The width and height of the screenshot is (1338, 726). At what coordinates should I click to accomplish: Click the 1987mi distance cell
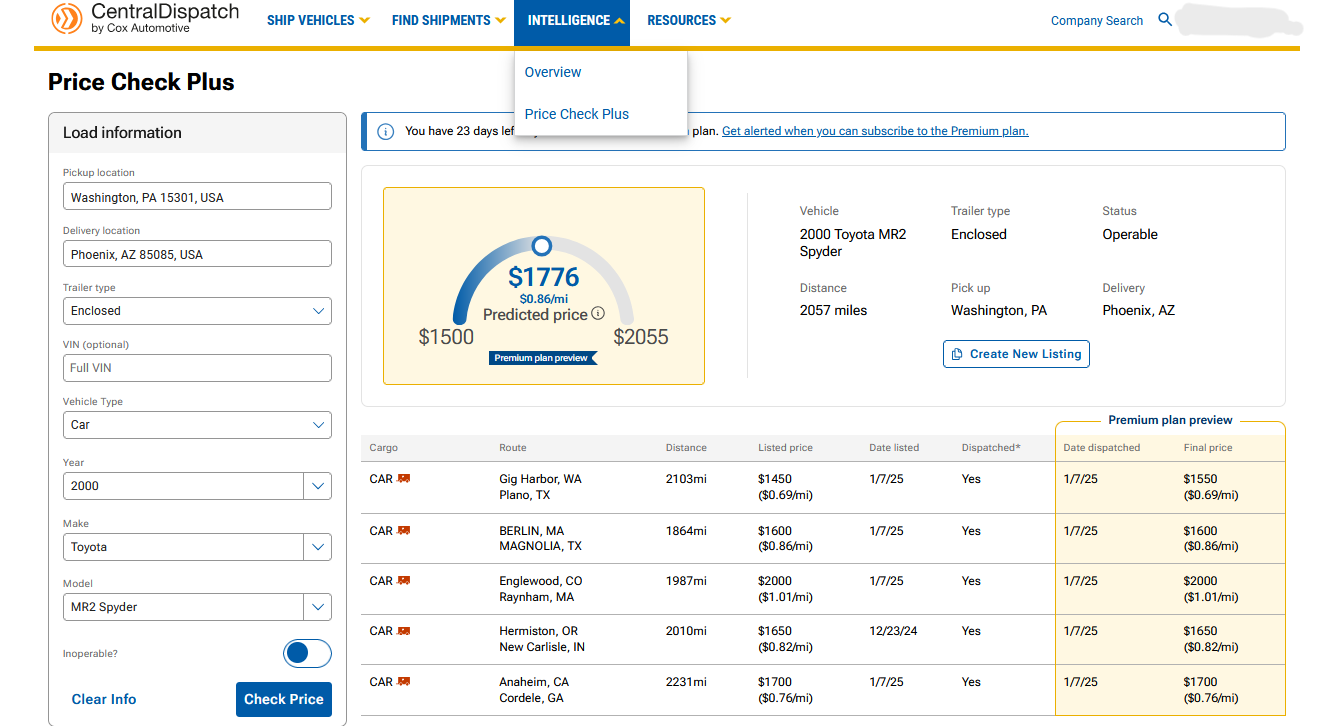(686, 581)
